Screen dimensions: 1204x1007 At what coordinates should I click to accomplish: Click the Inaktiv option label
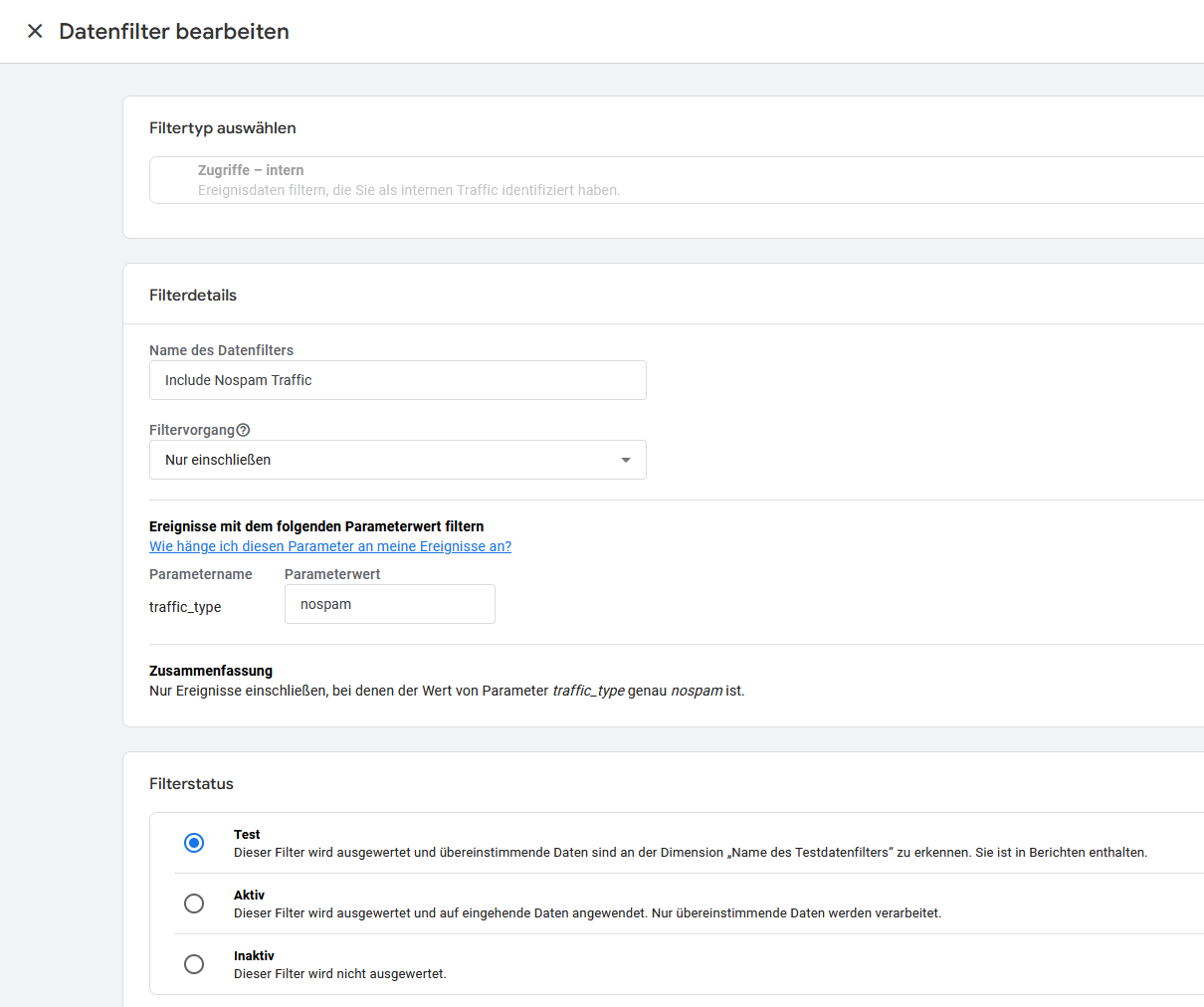[254, 955]
